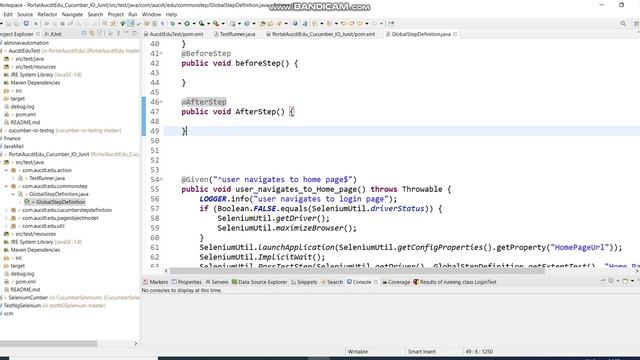This screenshot has height=360, width=640.
Task: Open Results of running class LoginTest tab
Action: (455, 282)
